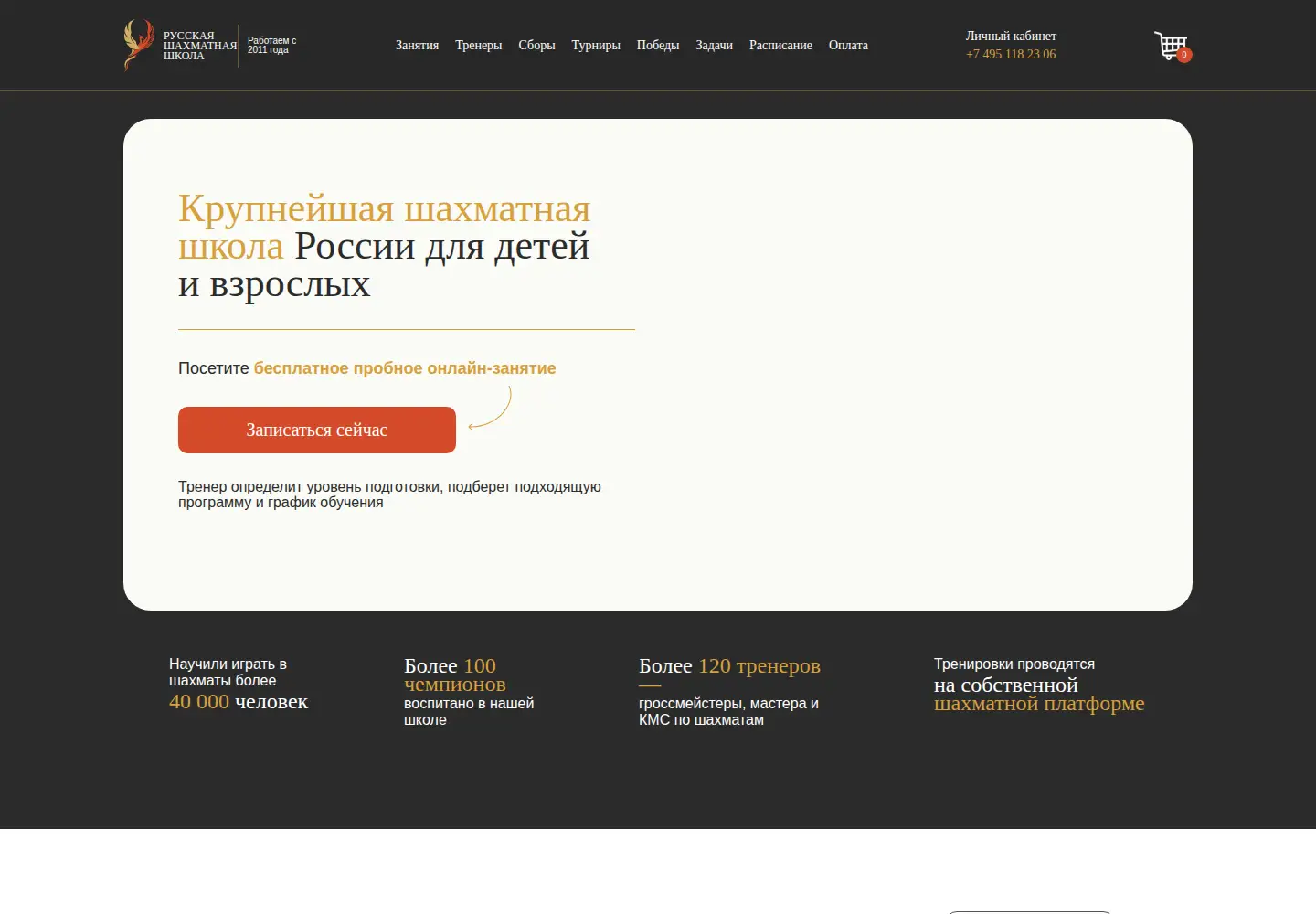
Task: Select the Задачи menu item
Action: (x=714, y=45)
